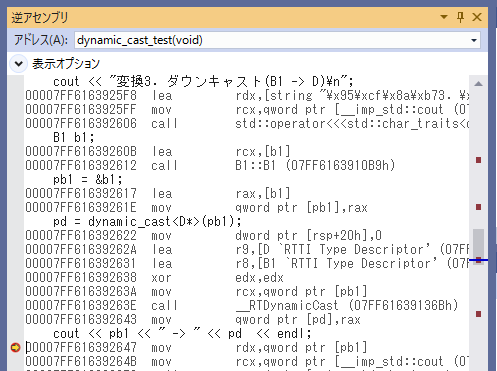Click the std::operator<< call line
This screenshot has height=371, width=497.
coord(247,124)
